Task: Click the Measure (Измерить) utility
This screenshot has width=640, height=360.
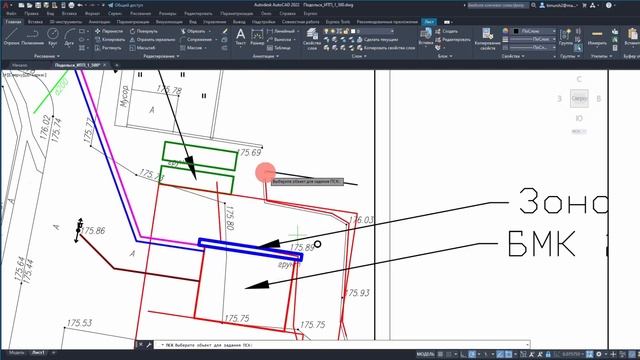Action: tap(597, 37)
